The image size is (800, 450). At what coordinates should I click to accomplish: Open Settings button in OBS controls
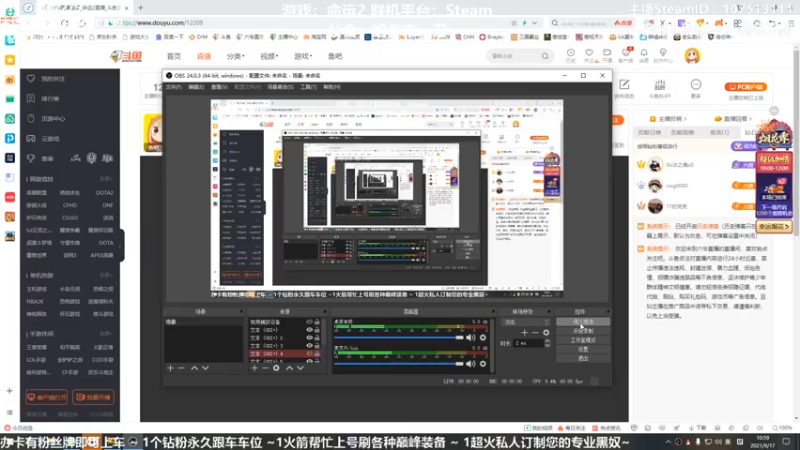[583, 349]
